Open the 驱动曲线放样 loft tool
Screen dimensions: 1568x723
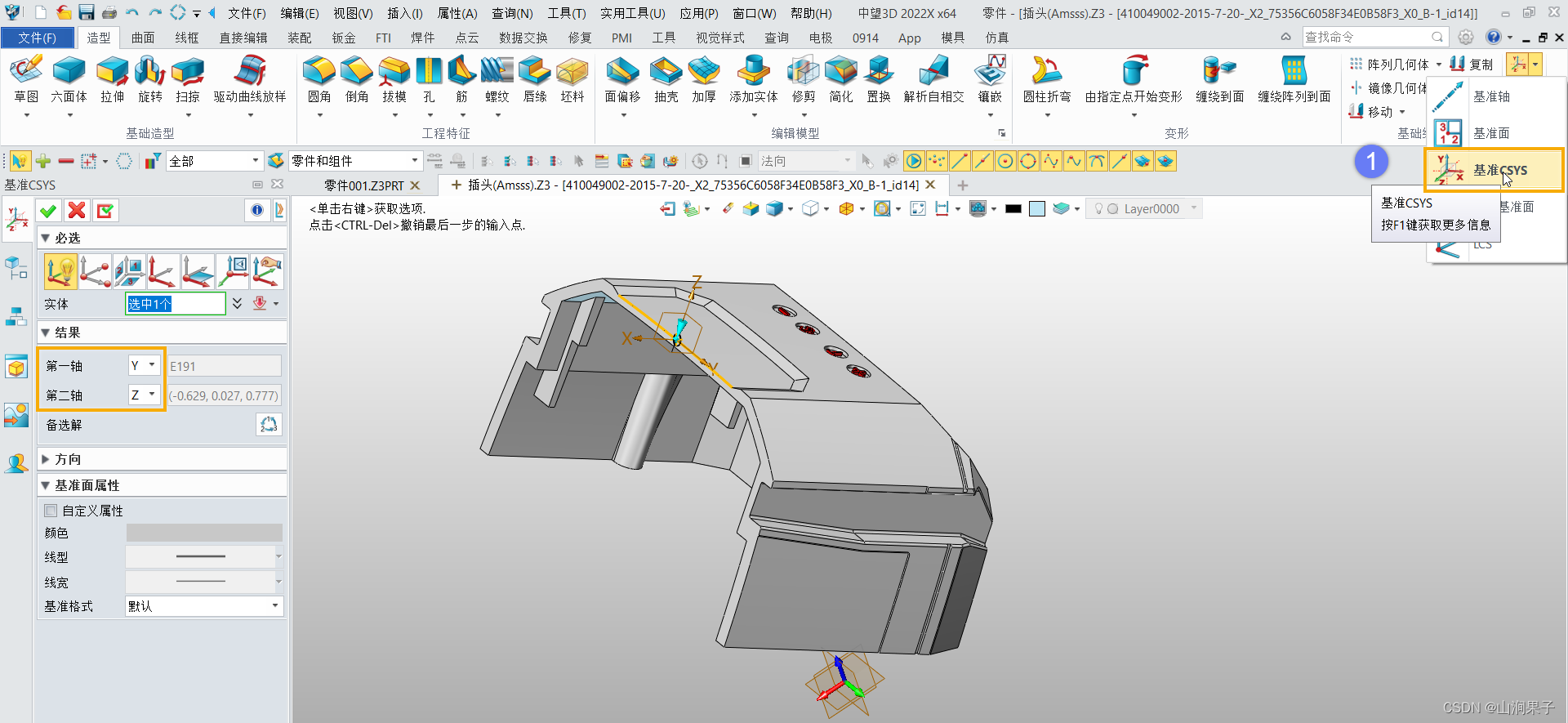(x=250, y=79)
